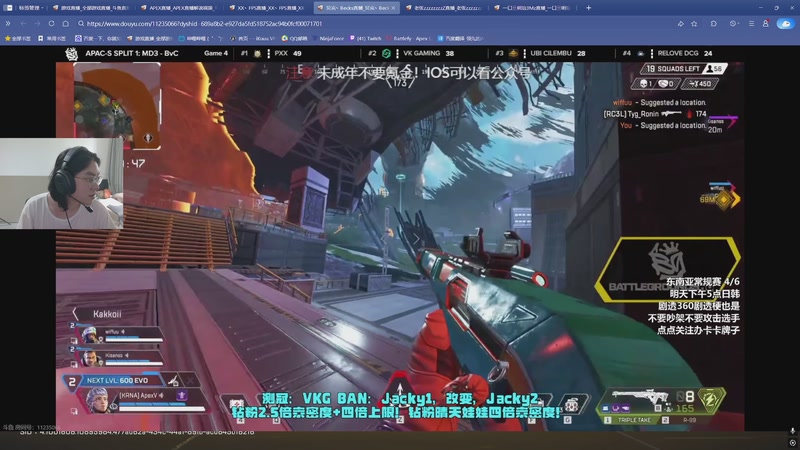Open the 哔哩哔哩 bookmark

point(201,38)
